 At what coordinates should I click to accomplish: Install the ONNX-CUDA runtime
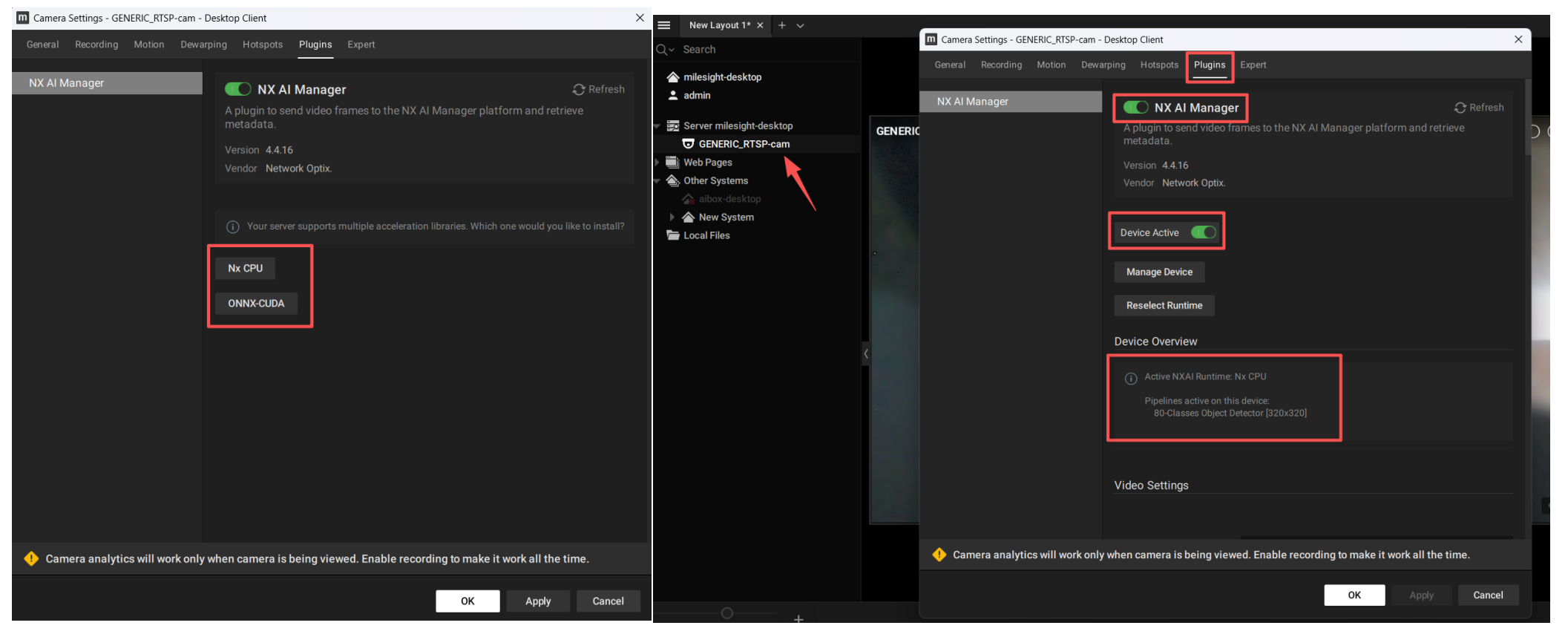tap(256, 303)
